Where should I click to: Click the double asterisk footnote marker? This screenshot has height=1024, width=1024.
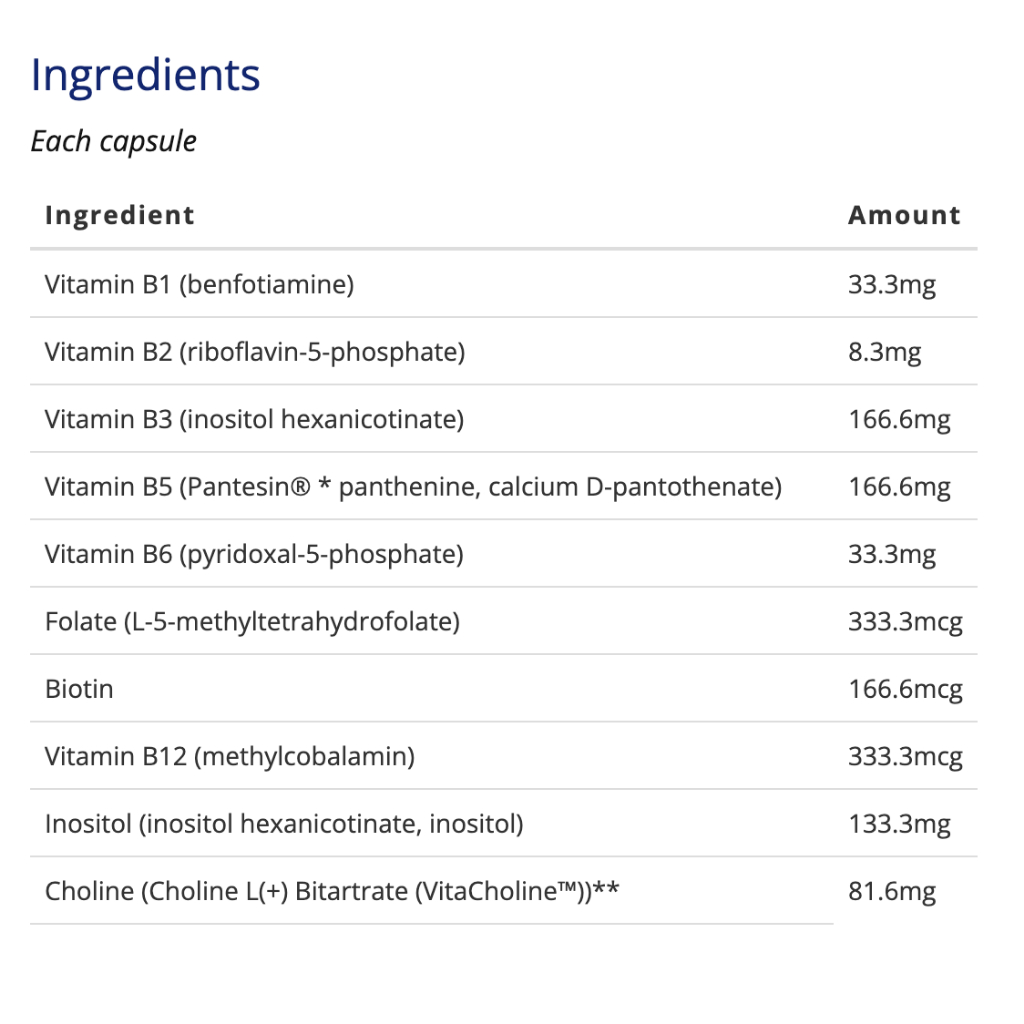(606, 888)
